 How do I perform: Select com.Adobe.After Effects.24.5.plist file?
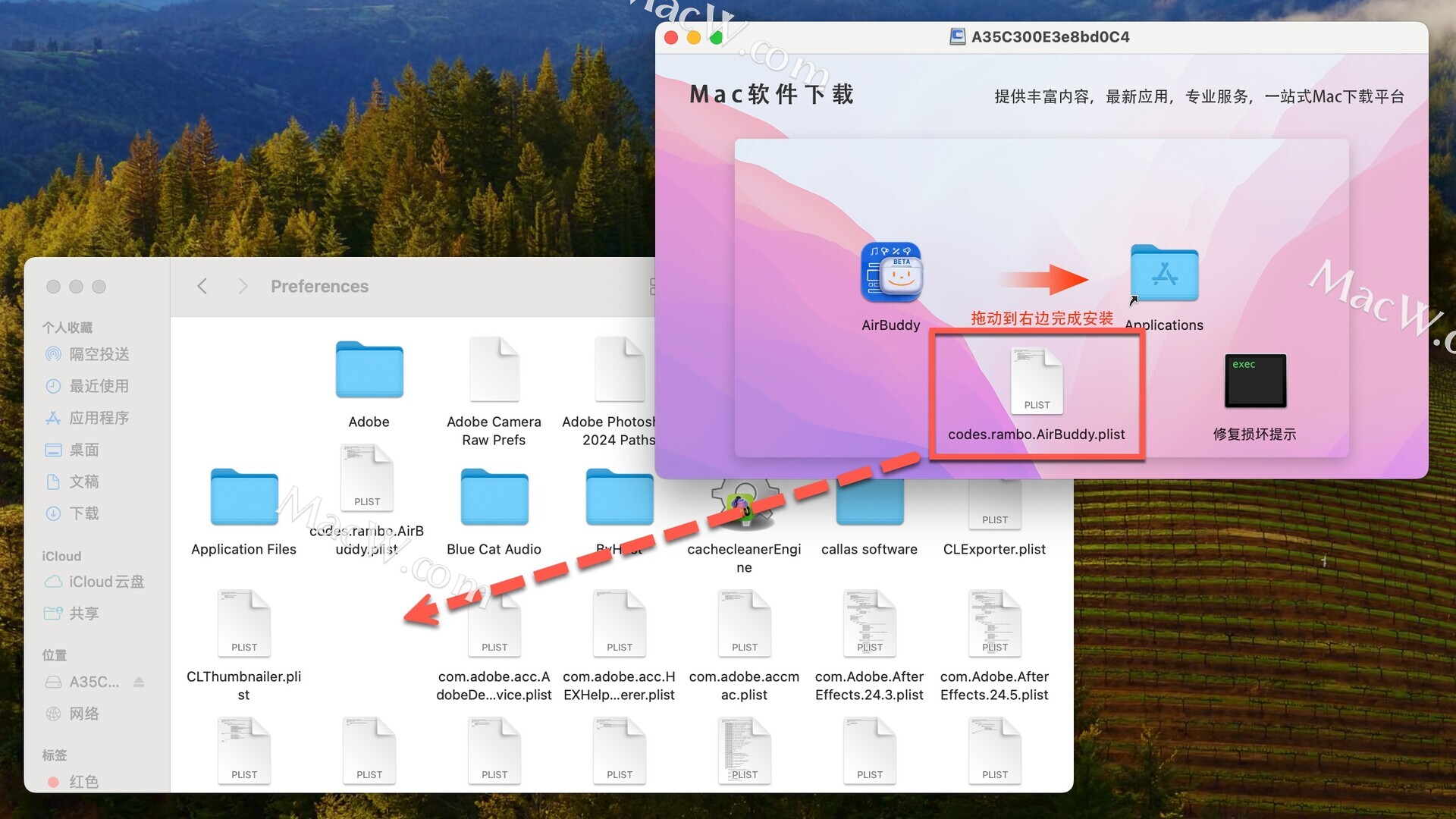(x=995, y=623)
